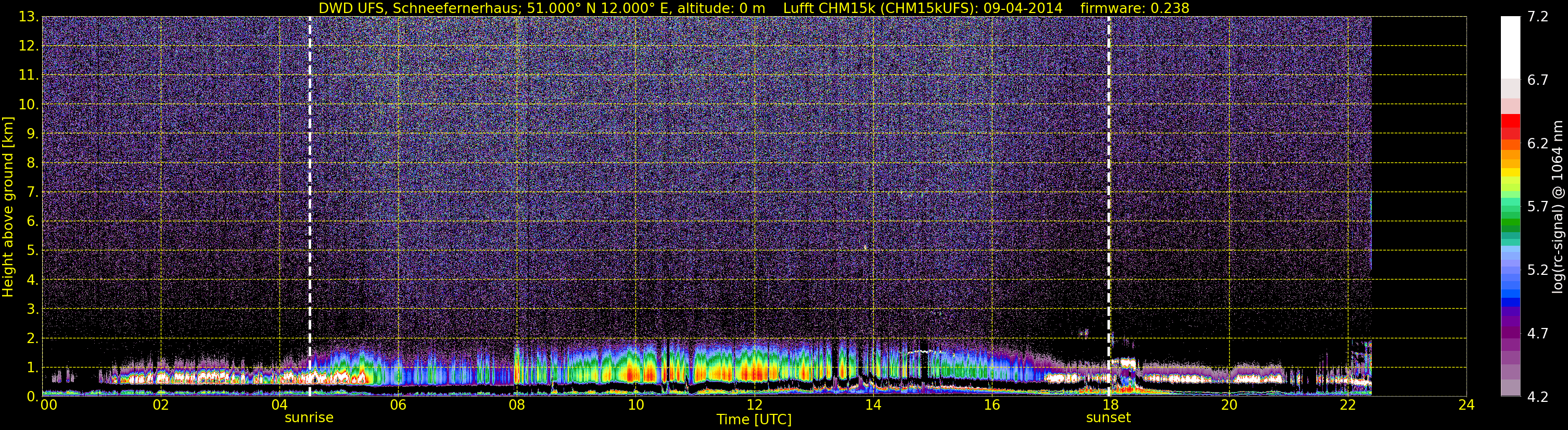This screenshot has height=430, width=1568.
Task: Click the height axis tick label 7
Action: click(33, 193)
